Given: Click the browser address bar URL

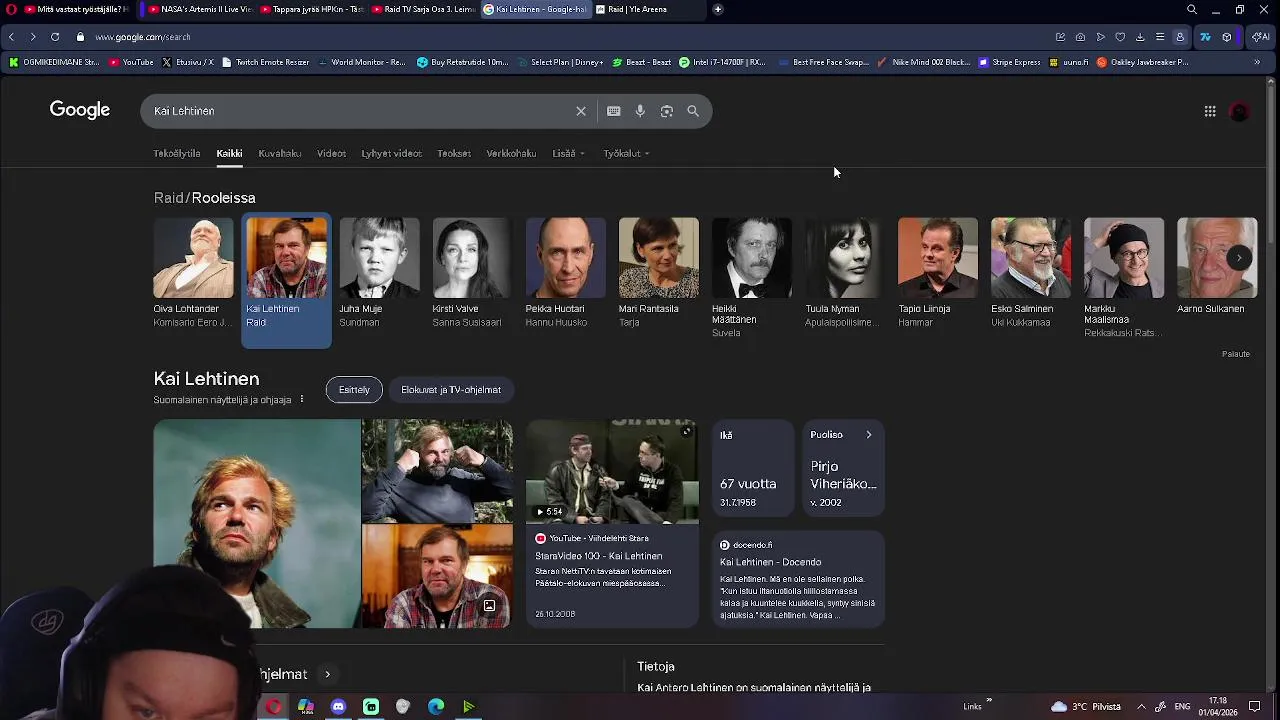Looking at the screenshot, I should click(143, 37).
